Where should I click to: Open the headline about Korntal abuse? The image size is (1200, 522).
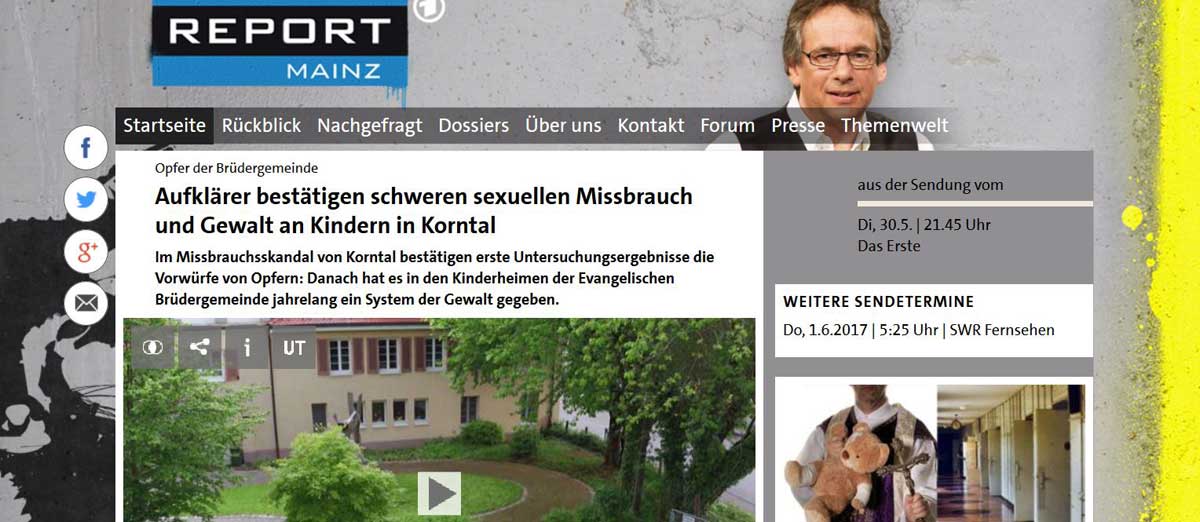(424, 210)
